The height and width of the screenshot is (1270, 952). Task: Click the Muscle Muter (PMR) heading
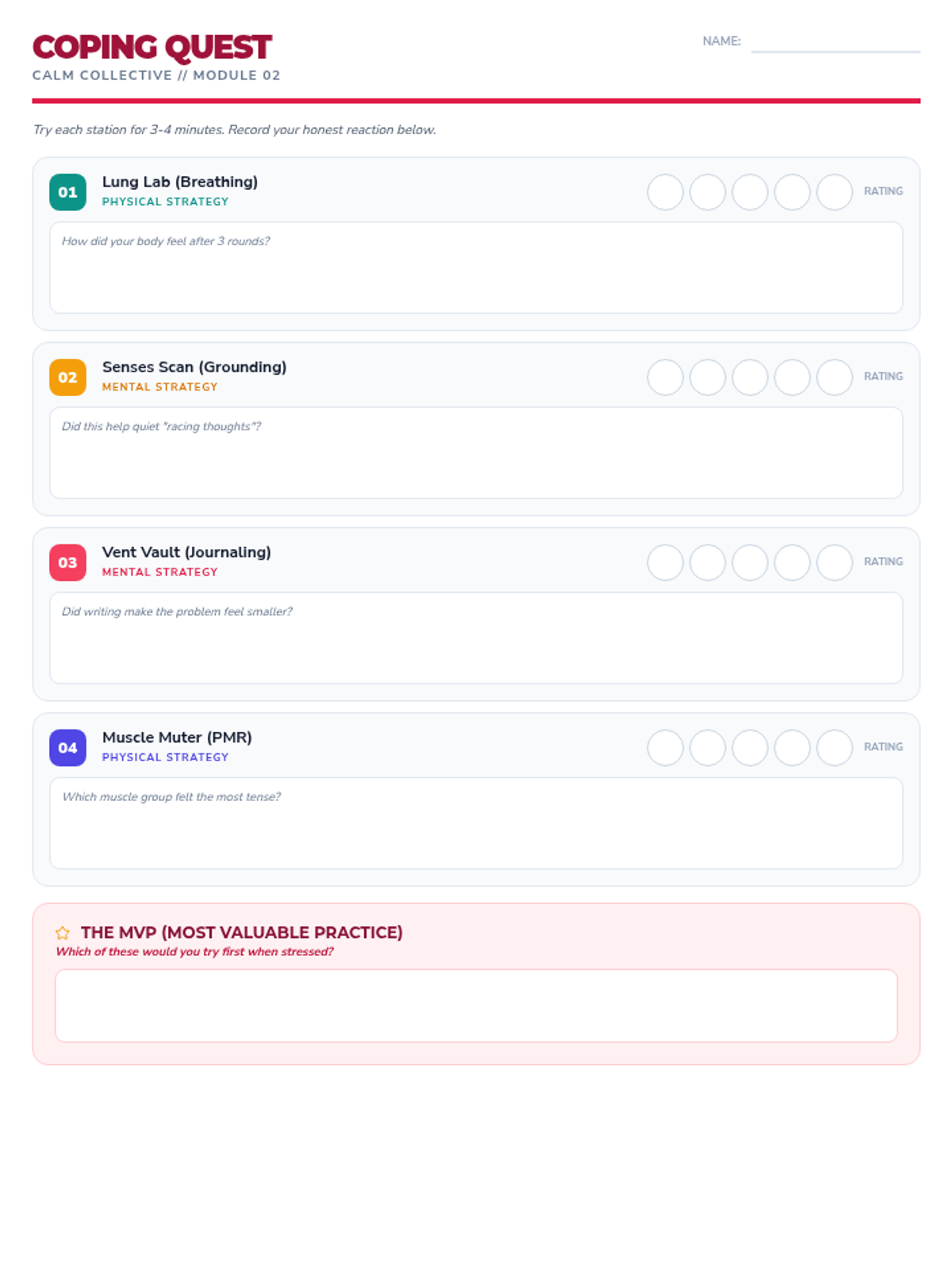tap(177, 737)
